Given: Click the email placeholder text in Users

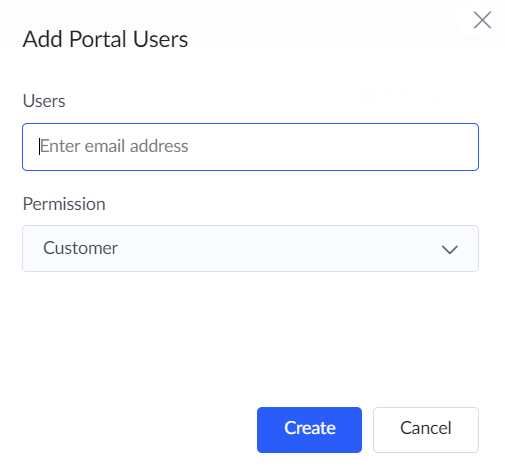Looking at the screenshot, I should point(114,146).
